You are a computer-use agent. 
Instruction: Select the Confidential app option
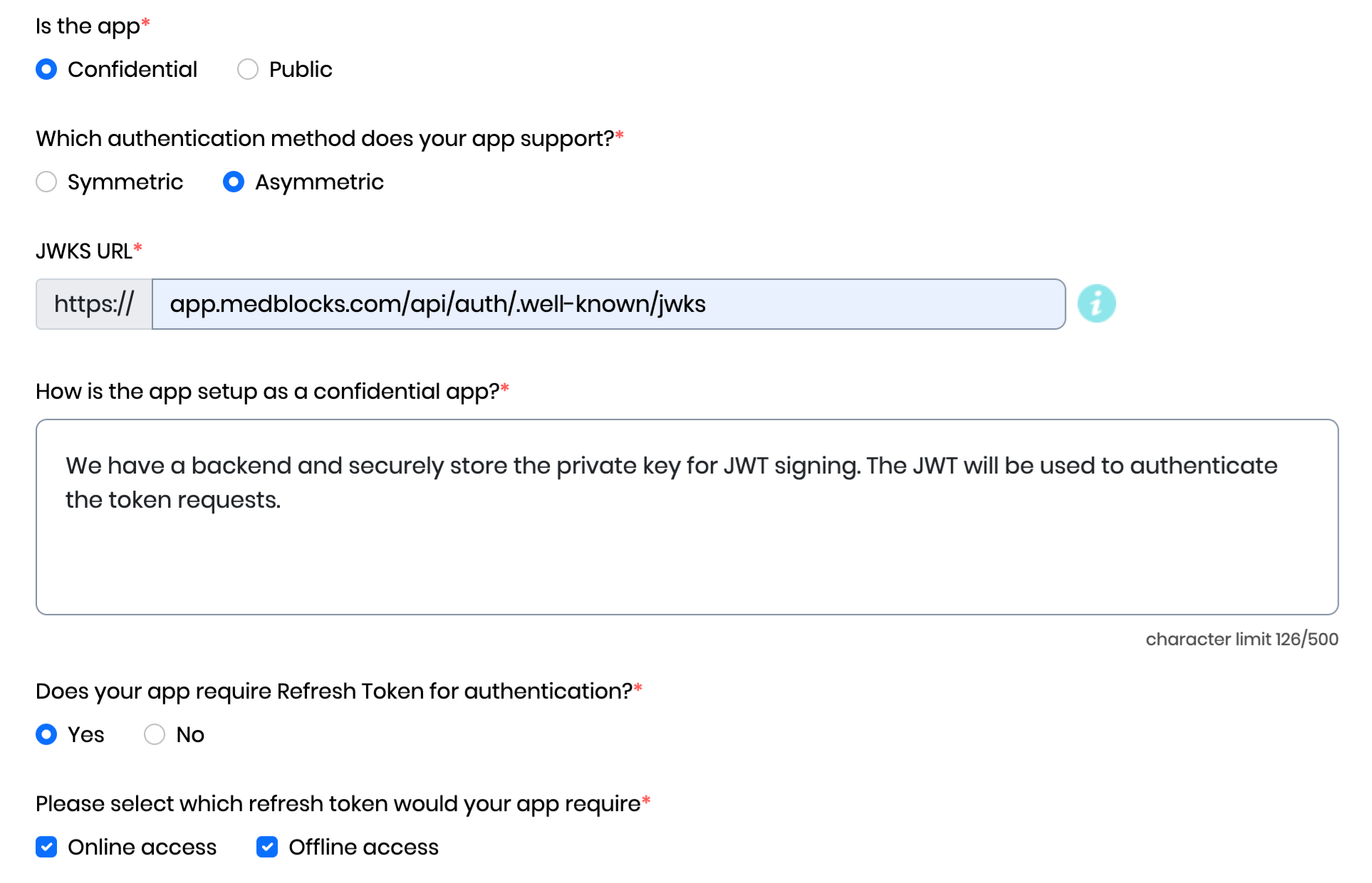tap(46, 69)
